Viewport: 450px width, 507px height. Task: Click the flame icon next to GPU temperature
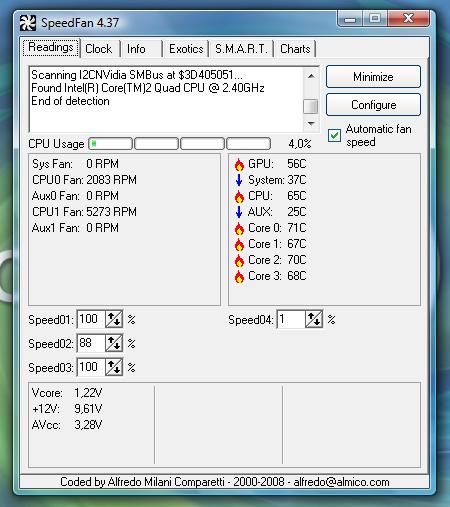[239, 164]
